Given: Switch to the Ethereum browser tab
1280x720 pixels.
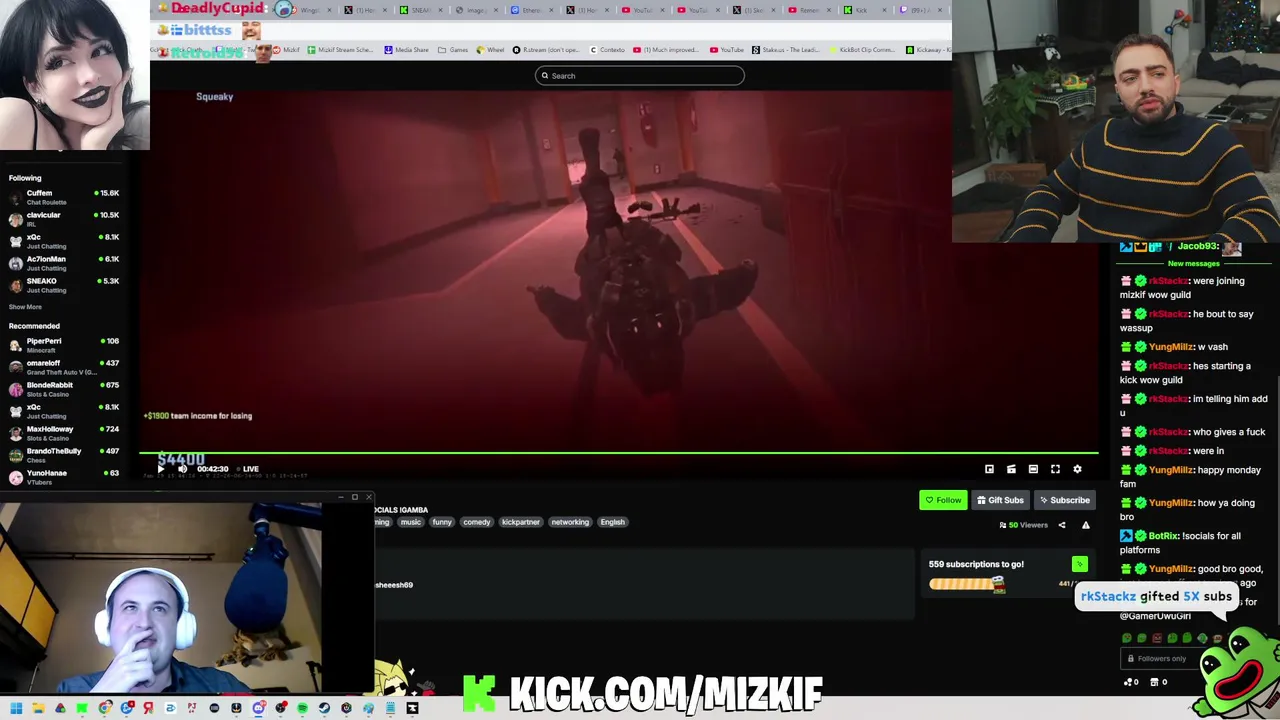Looking at the screenshot, I should 531,10.
